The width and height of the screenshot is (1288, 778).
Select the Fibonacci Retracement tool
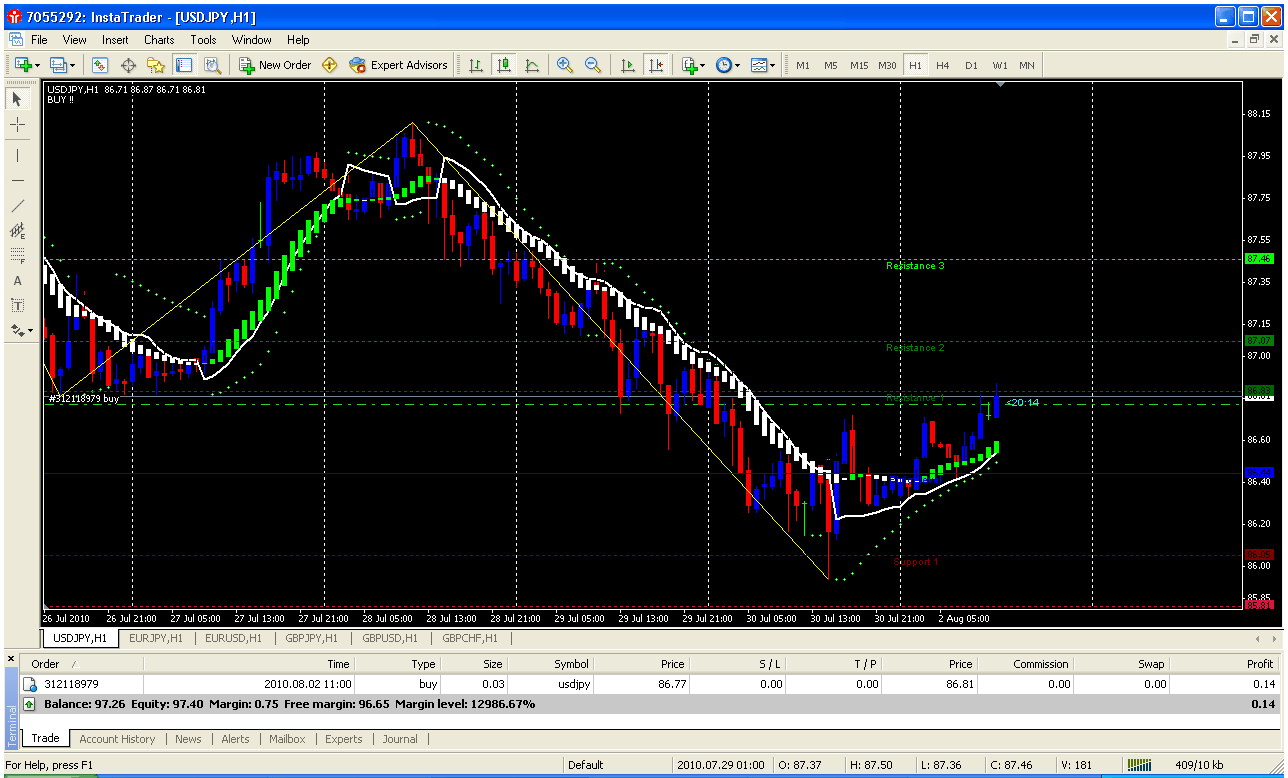tap(17, 255)
